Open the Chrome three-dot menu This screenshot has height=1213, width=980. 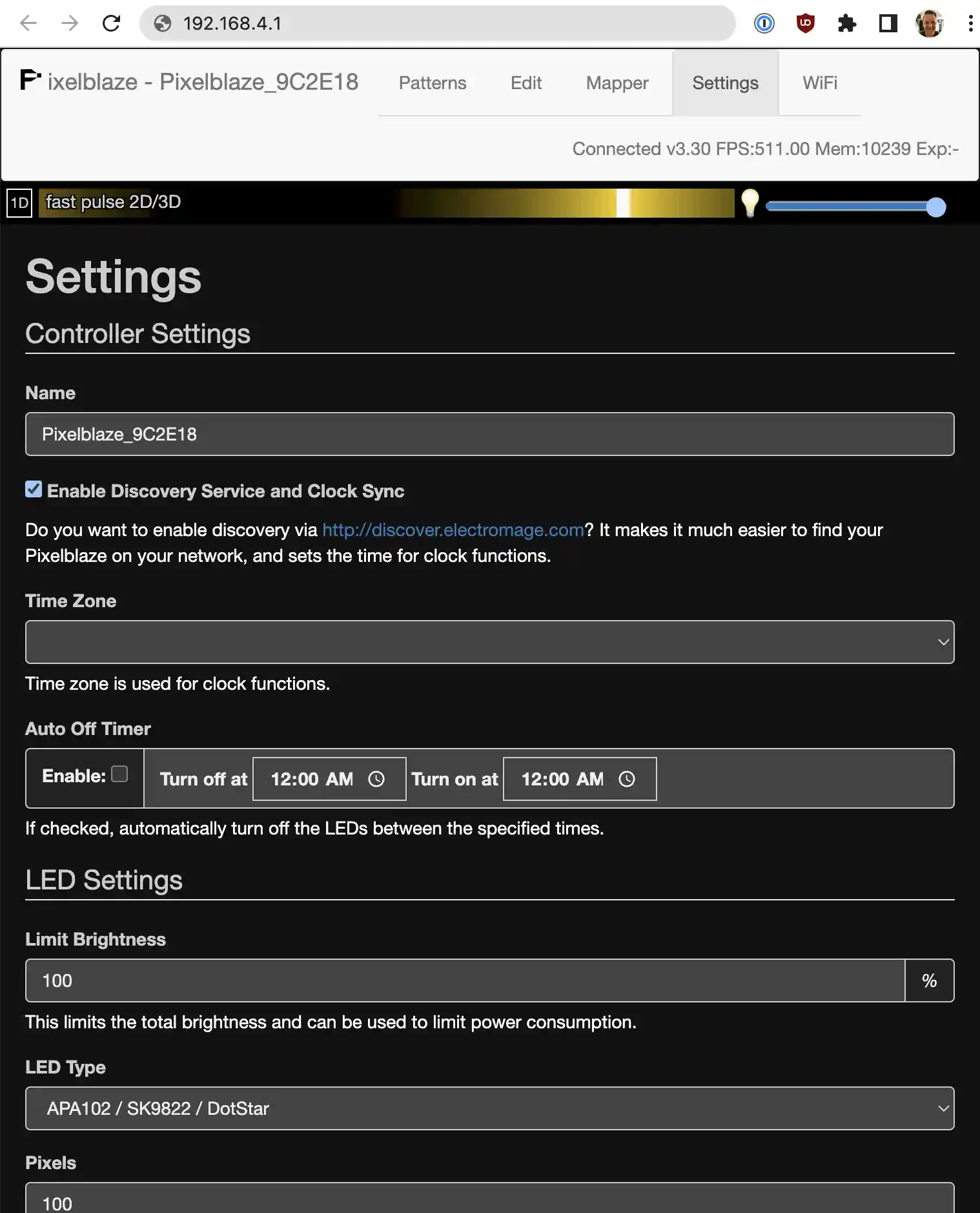pos(970,24)
